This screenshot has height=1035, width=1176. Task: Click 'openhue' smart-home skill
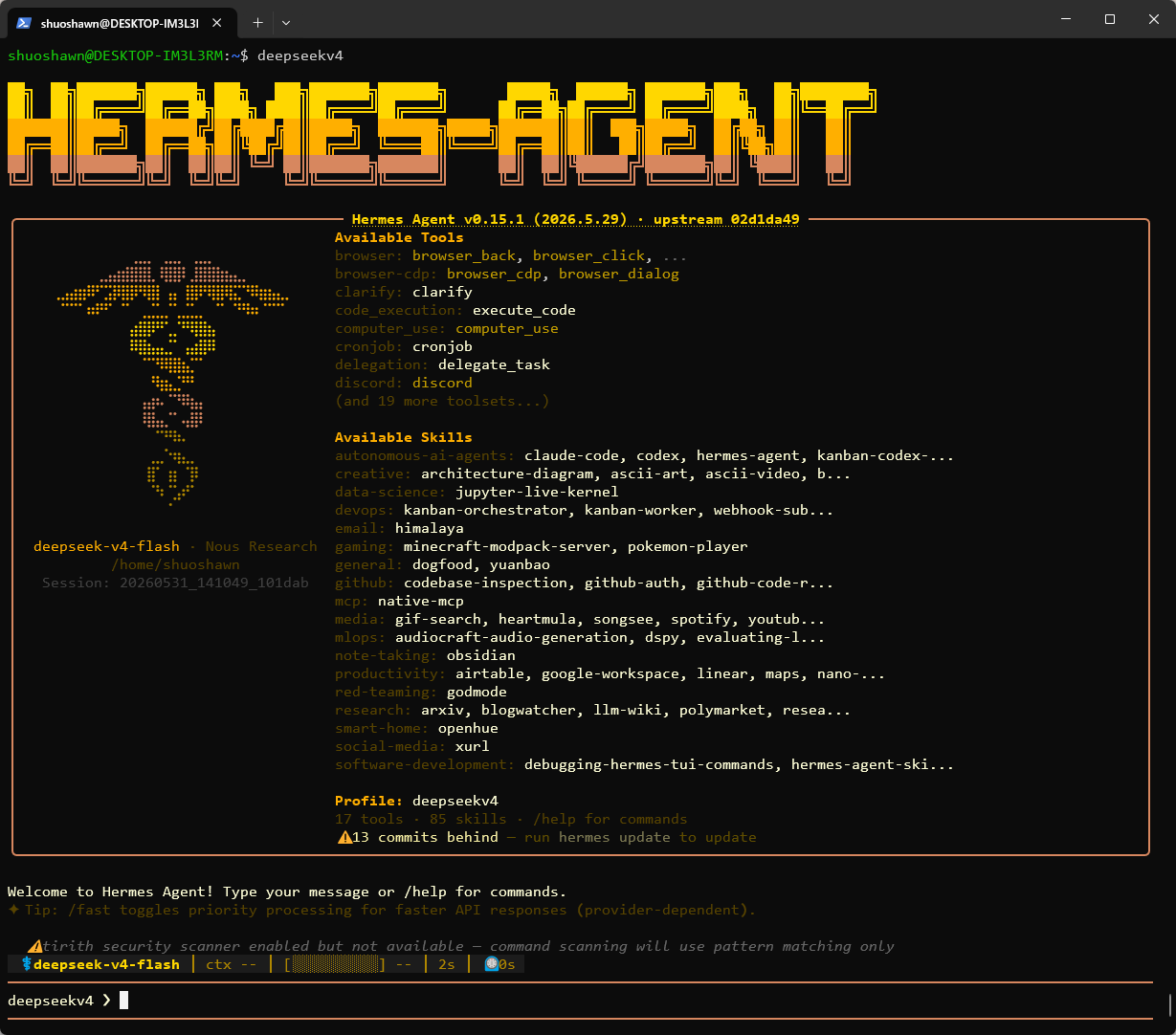tap(468, 728)
